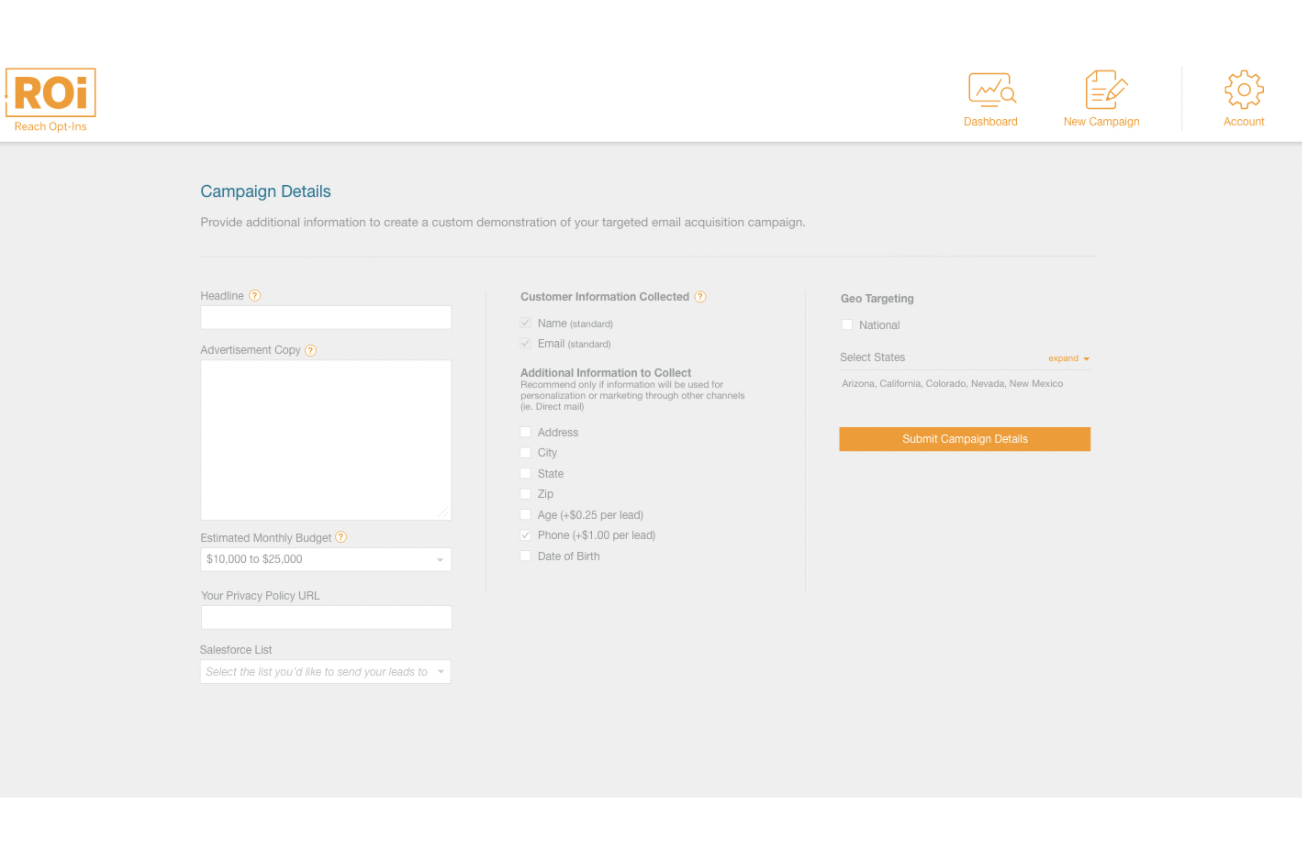Focus the Headline input field
The image size is (1302, 864).
tap(326, 318)
